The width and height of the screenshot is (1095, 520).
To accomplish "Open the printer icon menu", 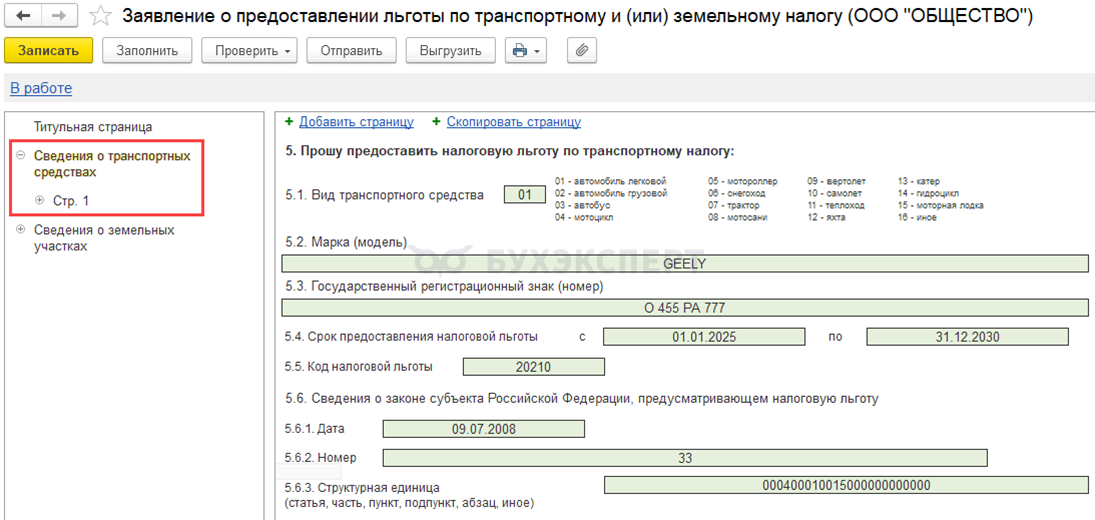I will pyautogui.click(x=526, y=51).
